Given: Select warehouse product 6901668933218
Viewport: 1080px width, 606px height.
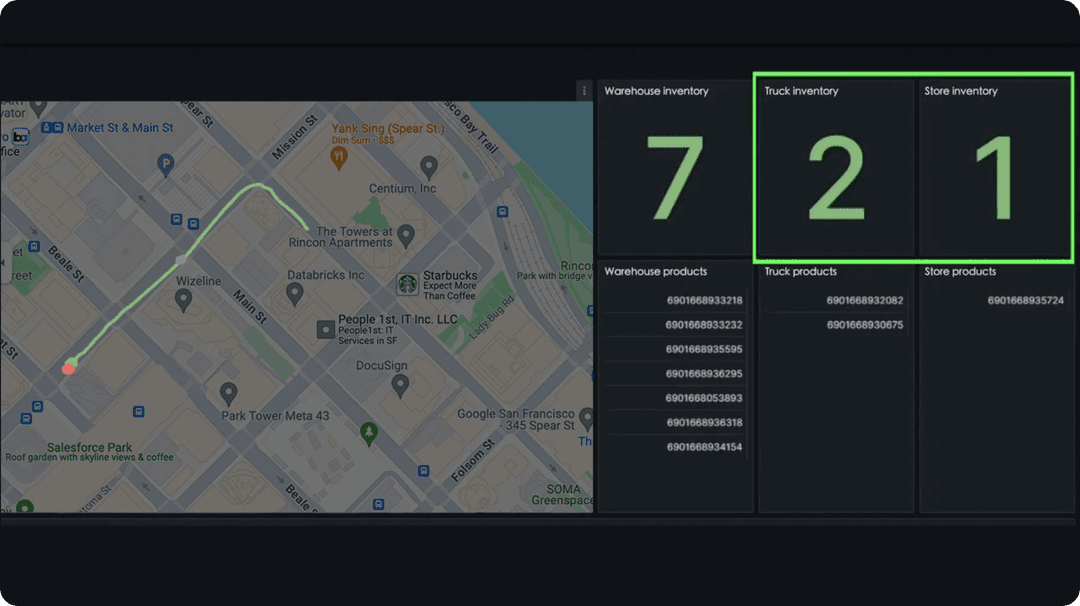Looking at the screenshot, I should point(704,300).
